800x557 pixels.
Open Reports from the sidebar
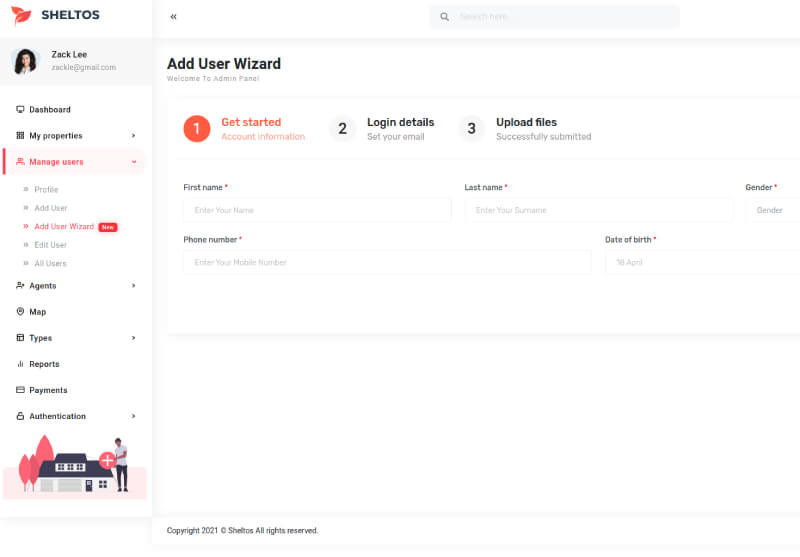tap(43, 364)
